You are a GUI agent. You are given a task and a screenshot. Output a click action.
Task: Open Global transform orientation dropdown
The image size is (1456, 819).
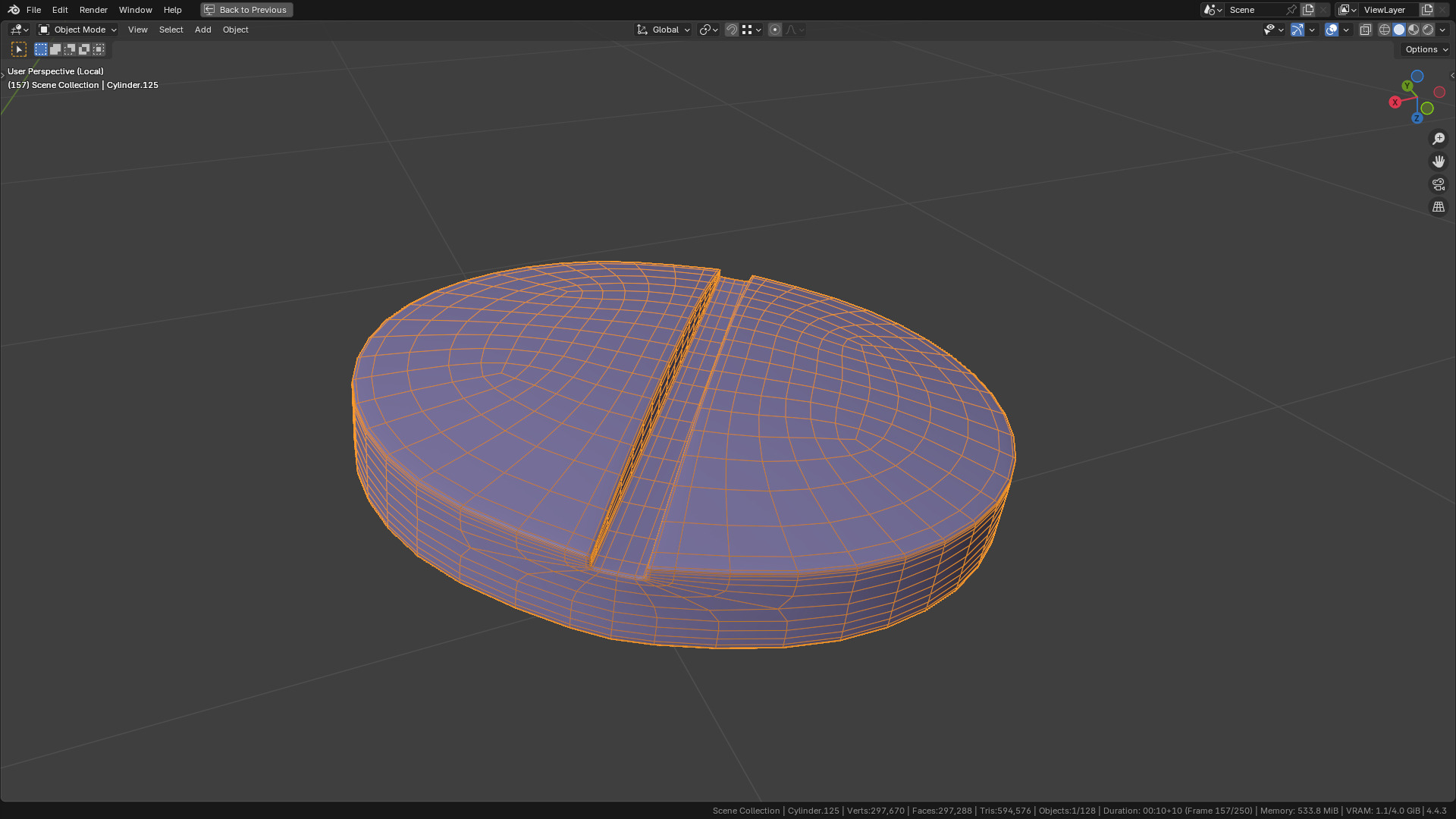[x=664, y=30]
